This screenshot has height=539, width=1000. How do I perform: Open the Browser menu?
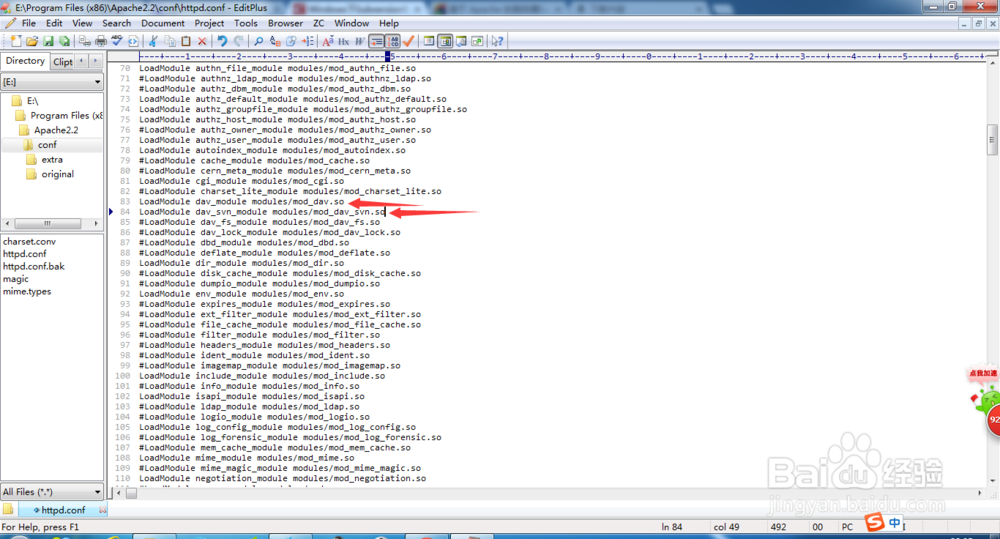pyautogui.click(x=285, y=23)
